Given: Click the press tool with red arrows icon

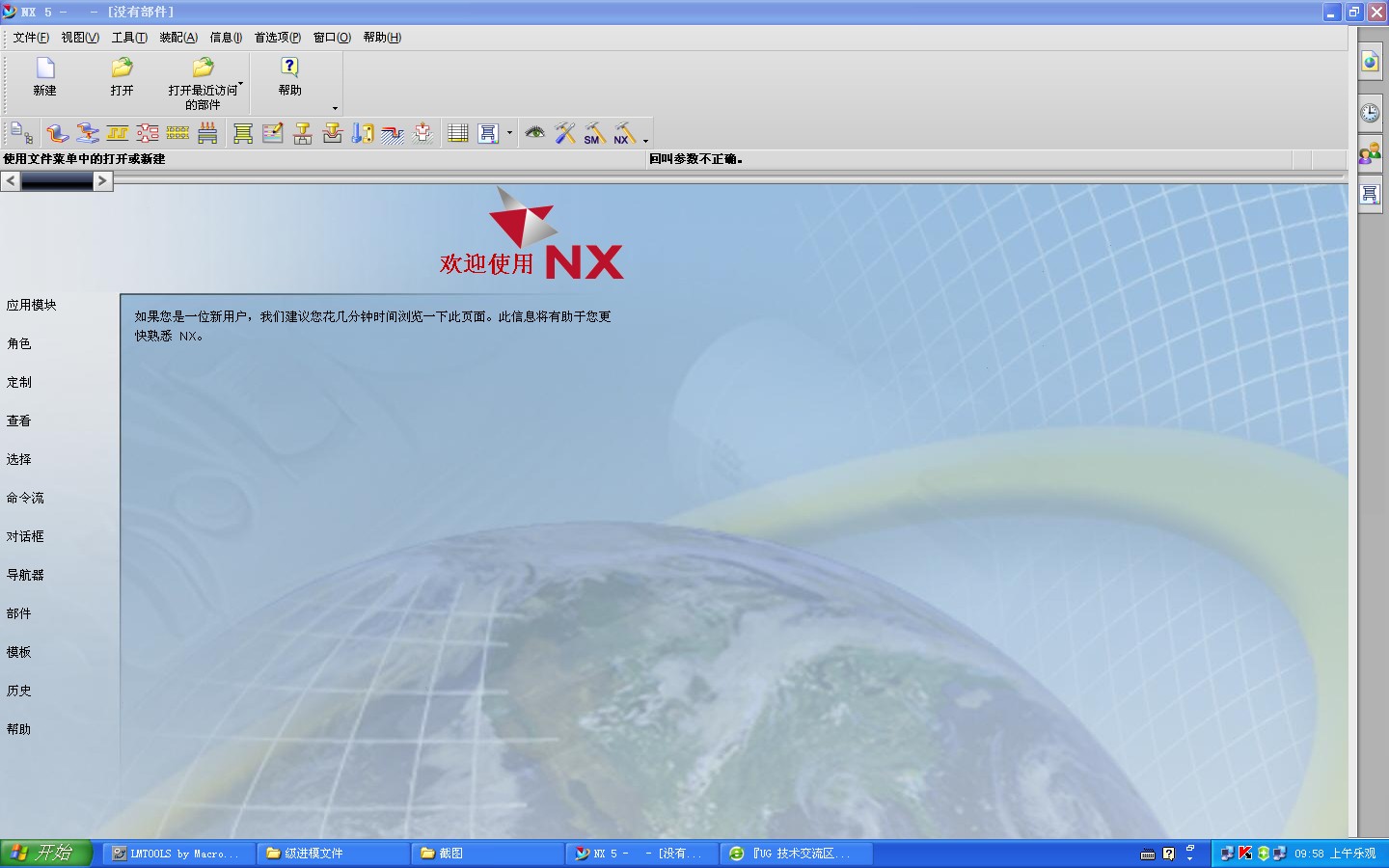Looking at the screenshot, I should click(x=207, y=133).
